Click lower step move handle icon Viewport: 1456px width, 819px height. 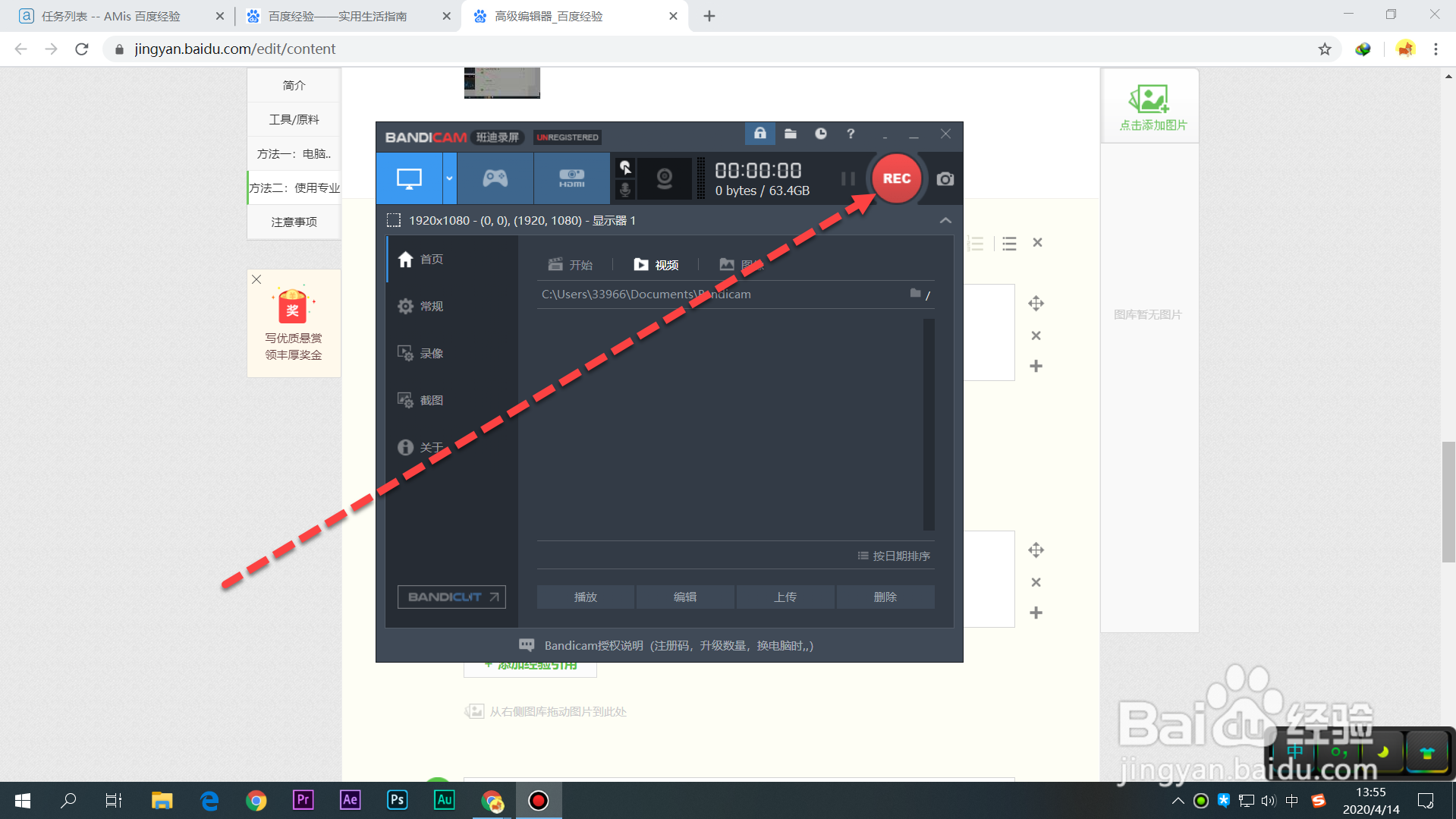(1036, 550)
